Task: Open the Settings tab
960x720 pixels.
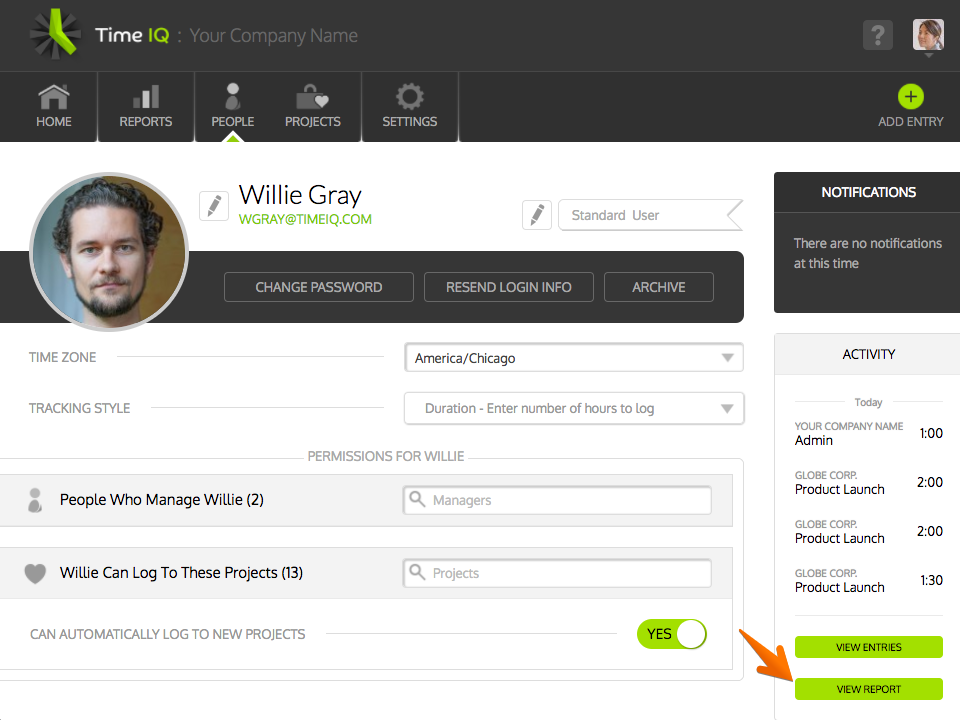Action: pyautogui.click(x=410, y=107)
